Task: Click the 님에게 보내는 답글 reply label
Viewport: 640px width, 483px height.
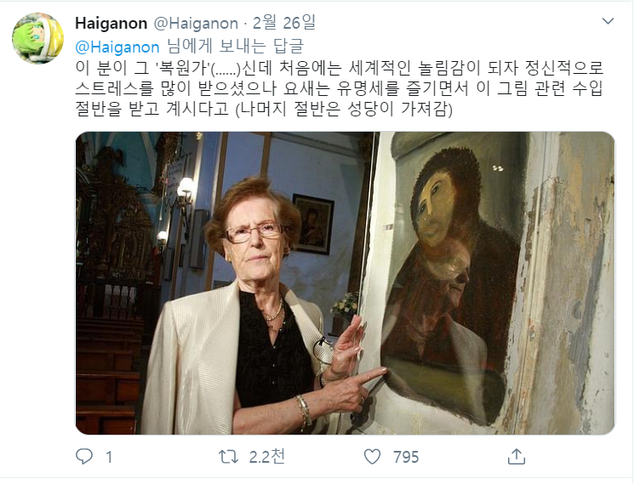Action: [236, 47]
